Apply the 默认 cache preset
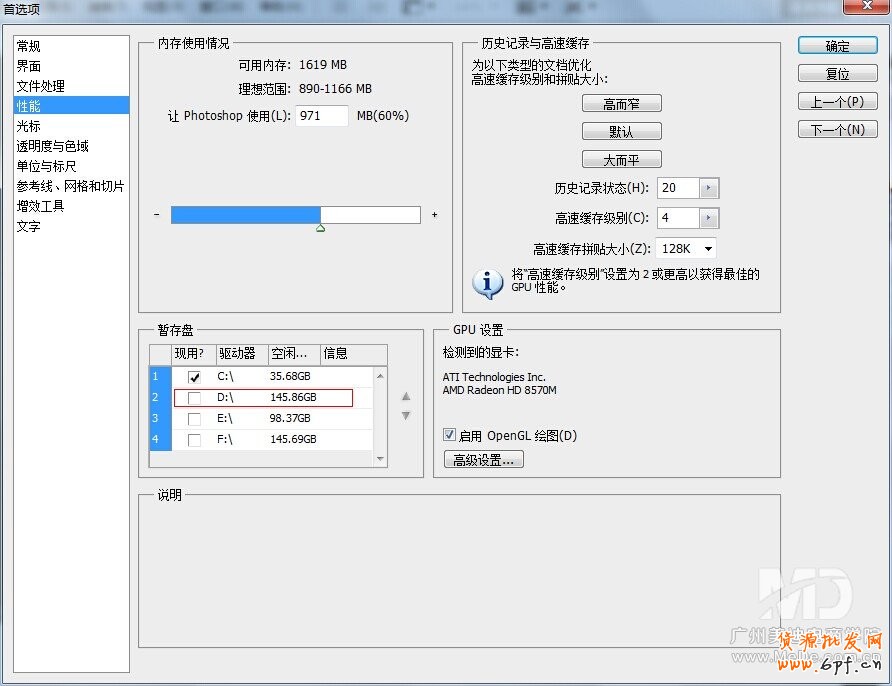The image size is (892, 686). coord(622,130)
